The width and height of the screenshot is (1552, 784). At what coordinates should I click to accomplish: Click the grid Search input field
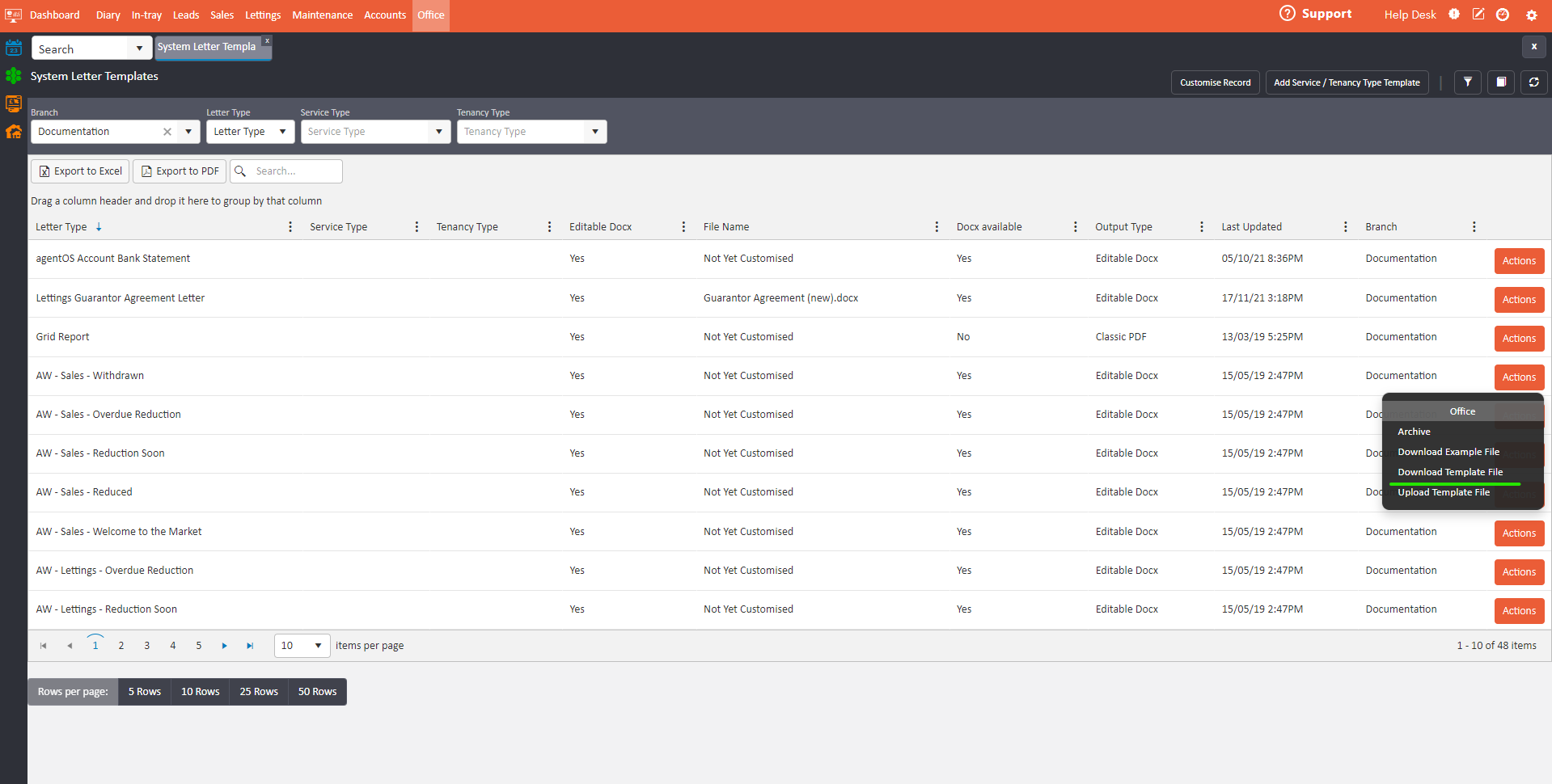(x=295, y=171)
